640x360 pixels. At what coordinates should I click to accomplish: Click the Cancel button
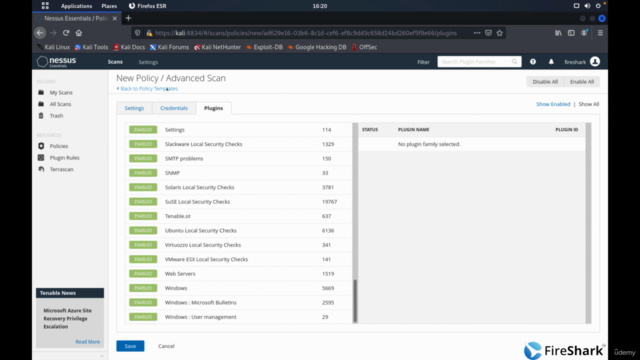(166, 346)
